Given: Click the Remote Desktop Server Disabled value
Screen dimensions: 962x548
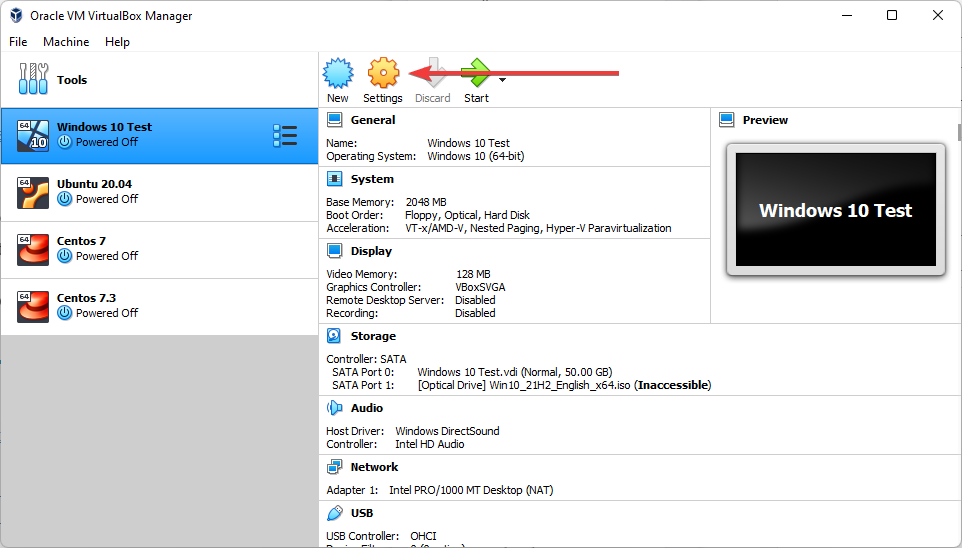Looking at the screenshot, I should (x=475, y=300).
